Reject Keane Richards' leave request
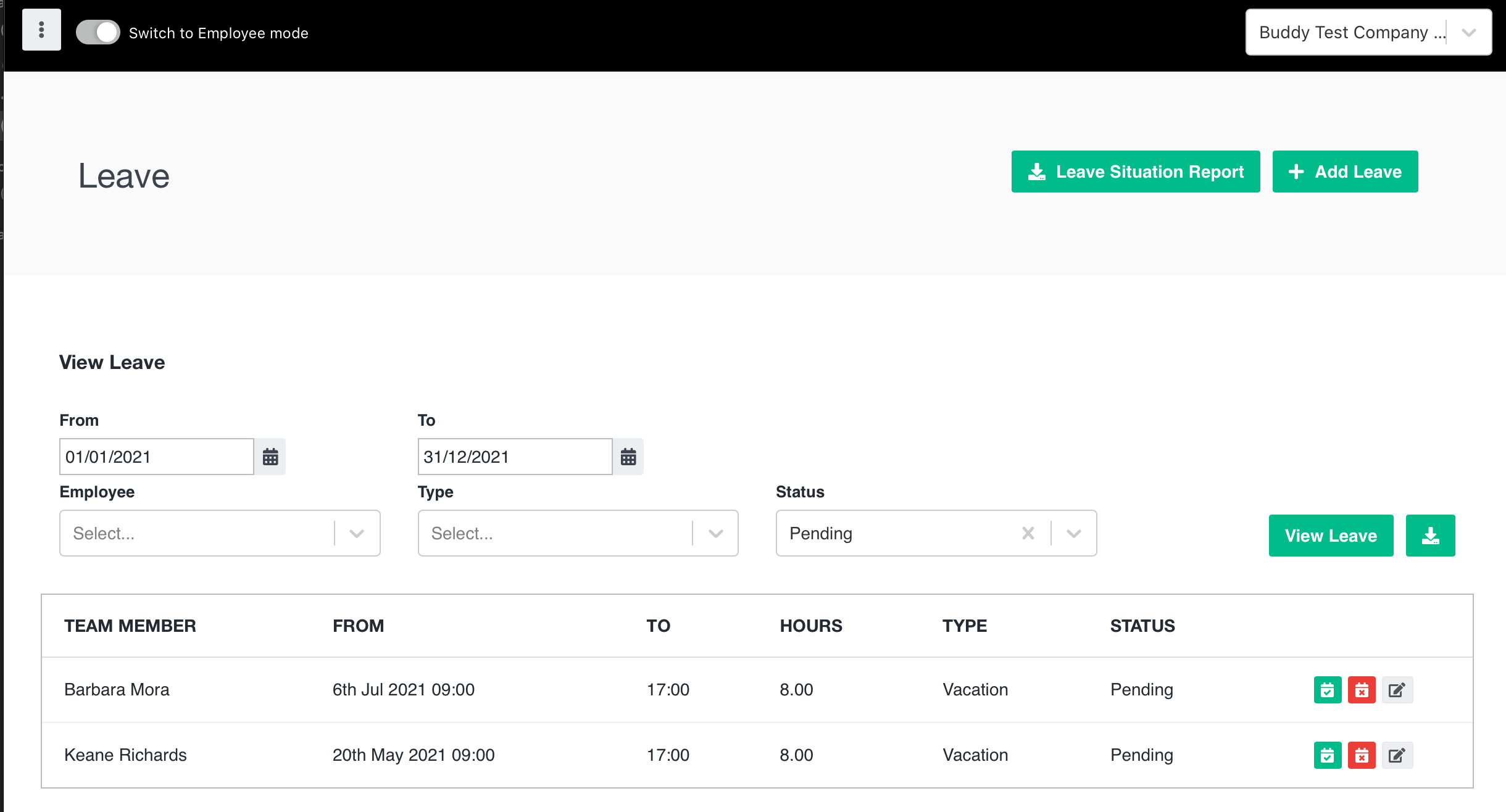 [x=1361, y=755]
